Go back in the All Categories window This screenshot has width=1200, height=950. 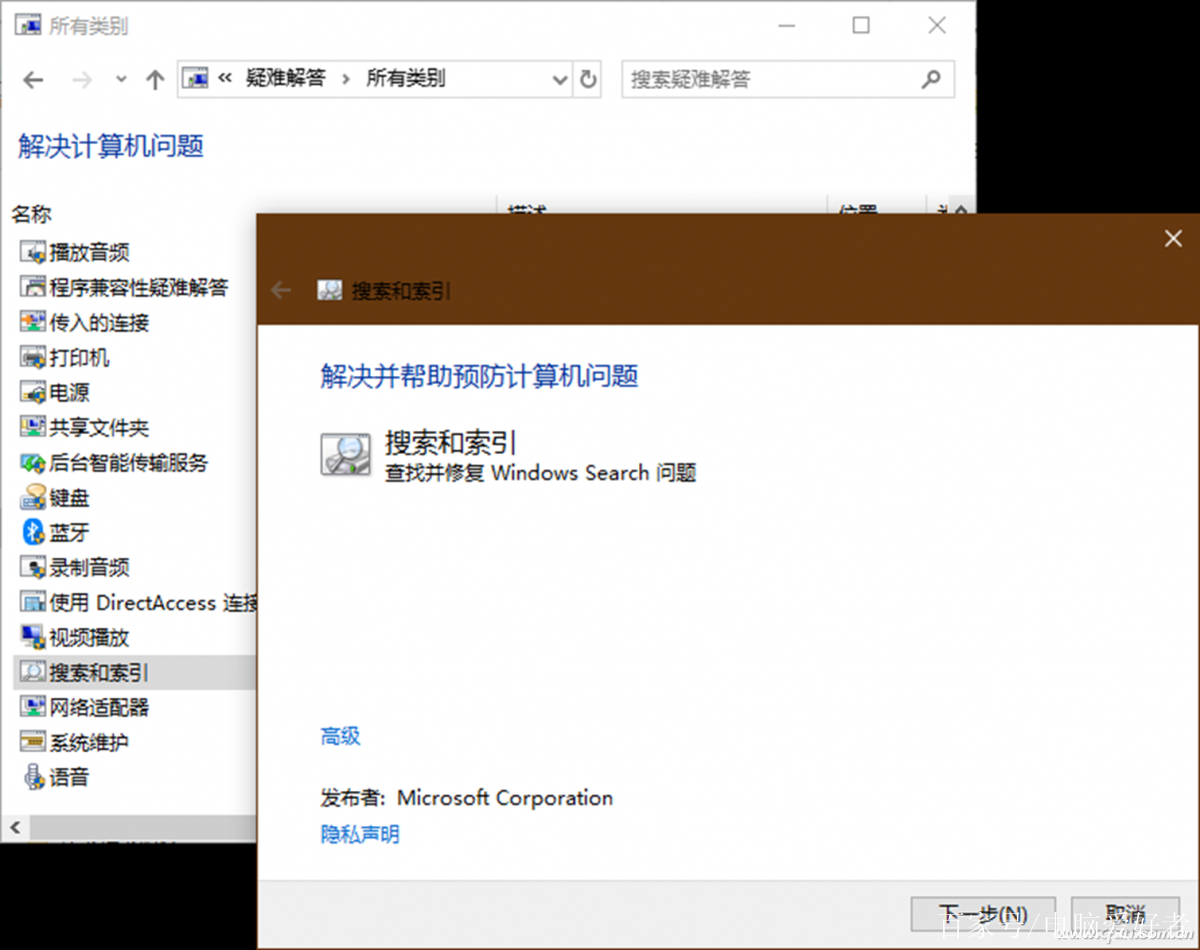33,80
